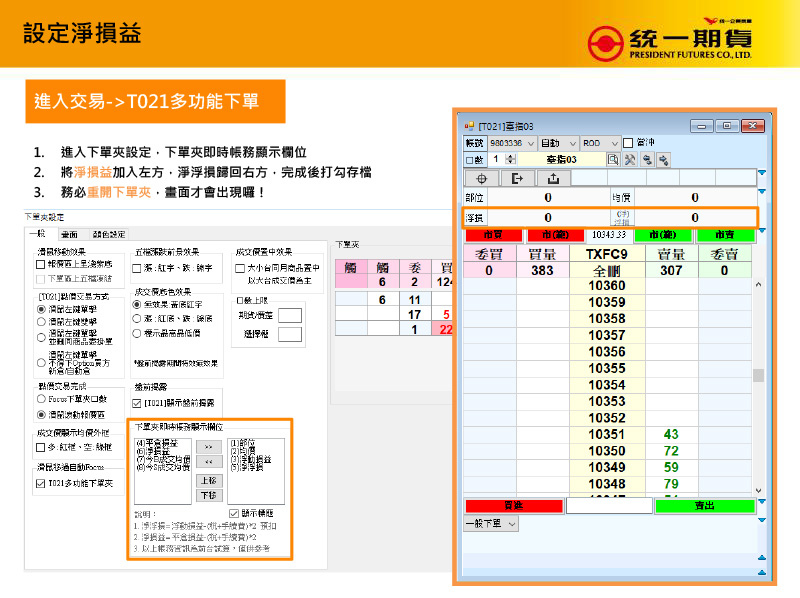
Task: Click price 10350 in the ladder
Action: pos(607,451)
